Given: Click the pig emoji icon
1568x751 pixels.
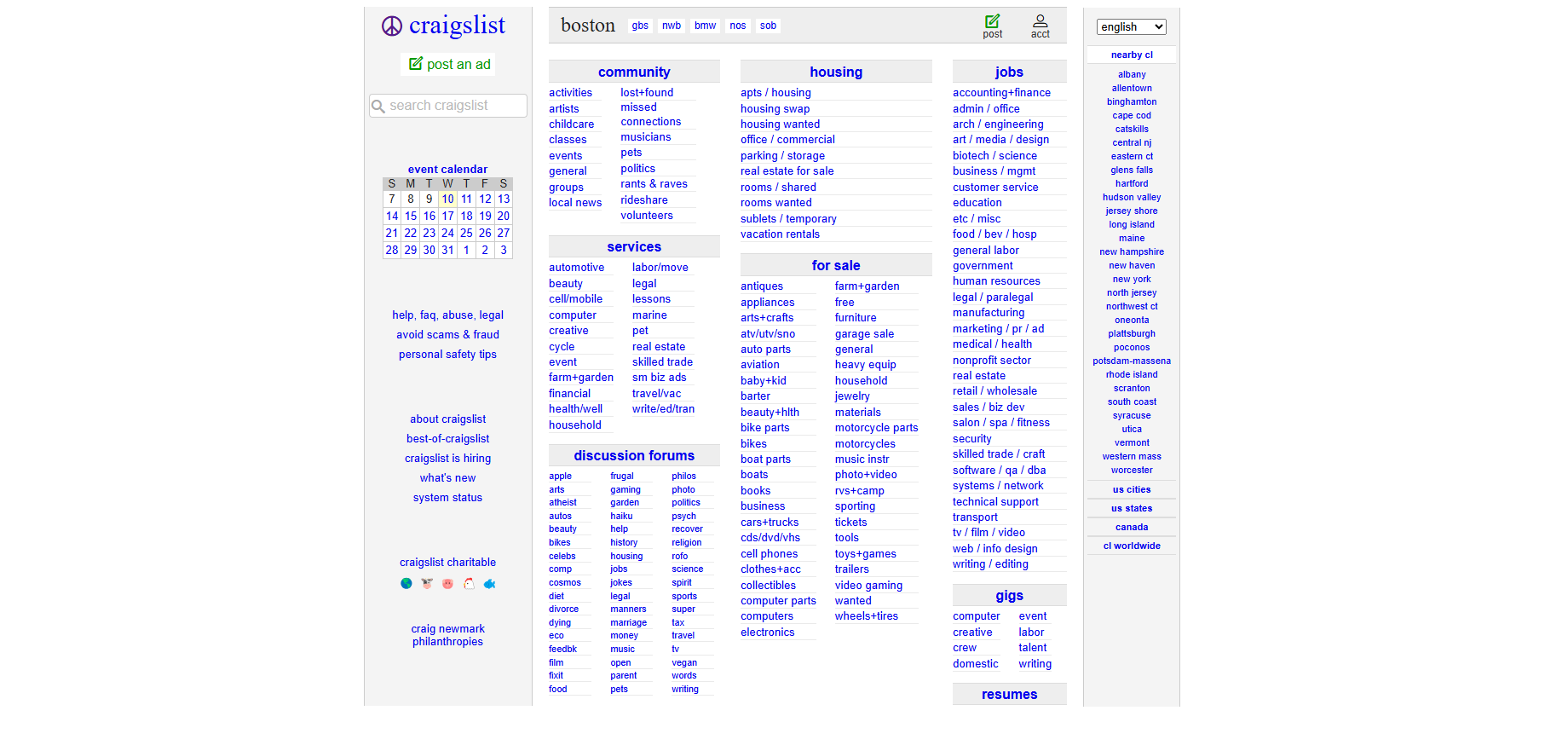Looking at the screenshot, I should coord(447,584).
